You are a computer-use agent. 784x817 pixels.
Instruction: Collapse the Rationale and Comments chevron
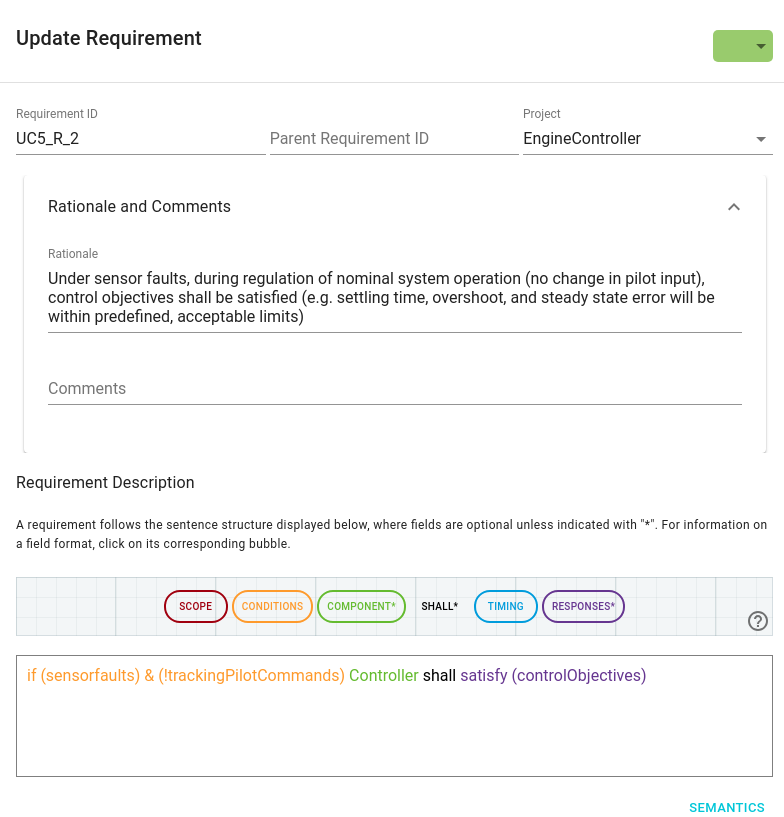[x=733, y=207]
